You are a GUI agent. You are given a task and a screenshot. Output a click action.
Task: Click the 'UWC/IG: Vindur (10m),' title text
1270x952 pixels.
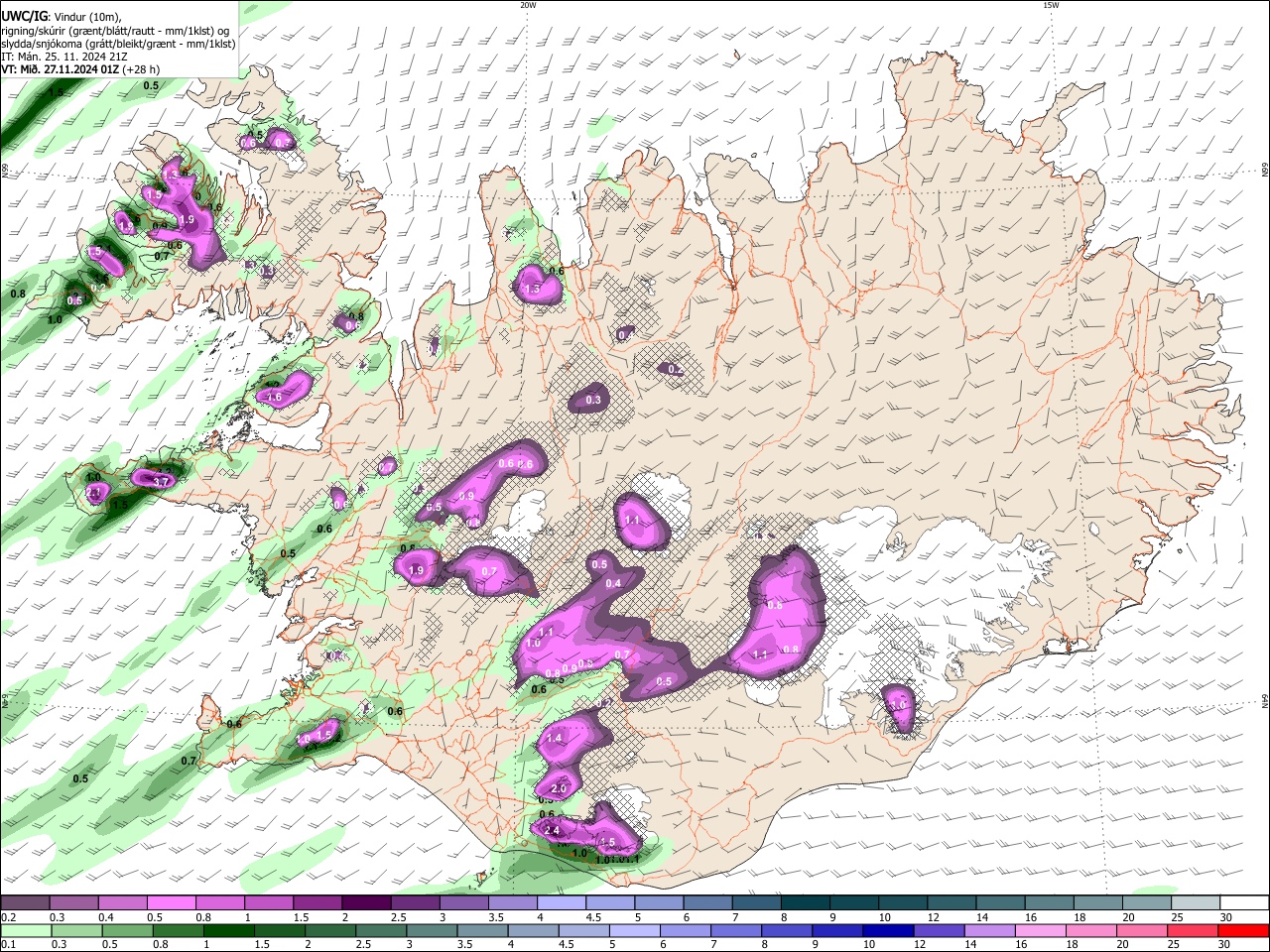(x=62, y=17)
